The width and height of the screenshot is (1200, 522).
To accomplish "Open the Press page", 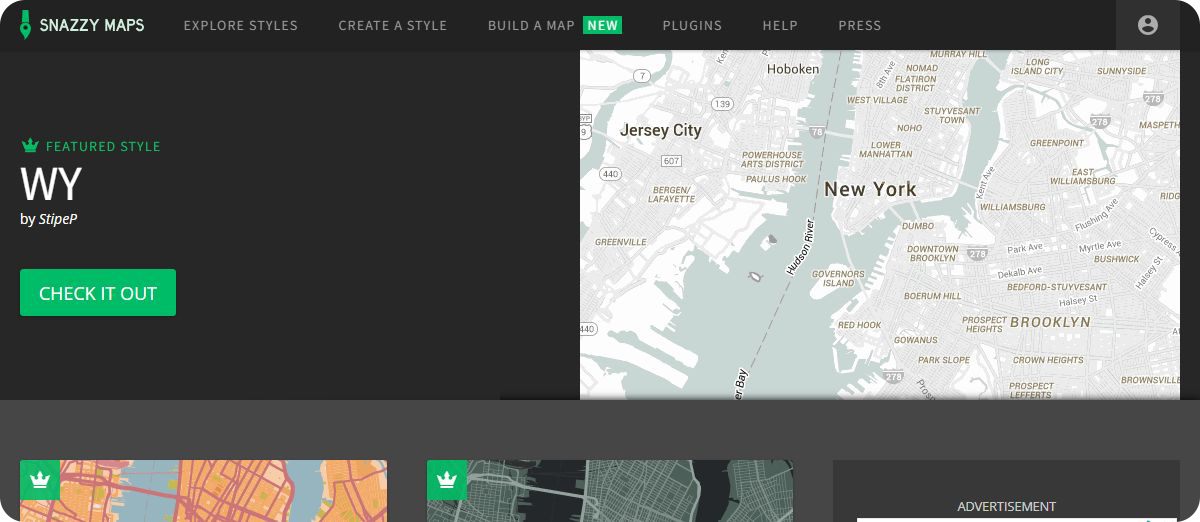I will click(860, 25).
